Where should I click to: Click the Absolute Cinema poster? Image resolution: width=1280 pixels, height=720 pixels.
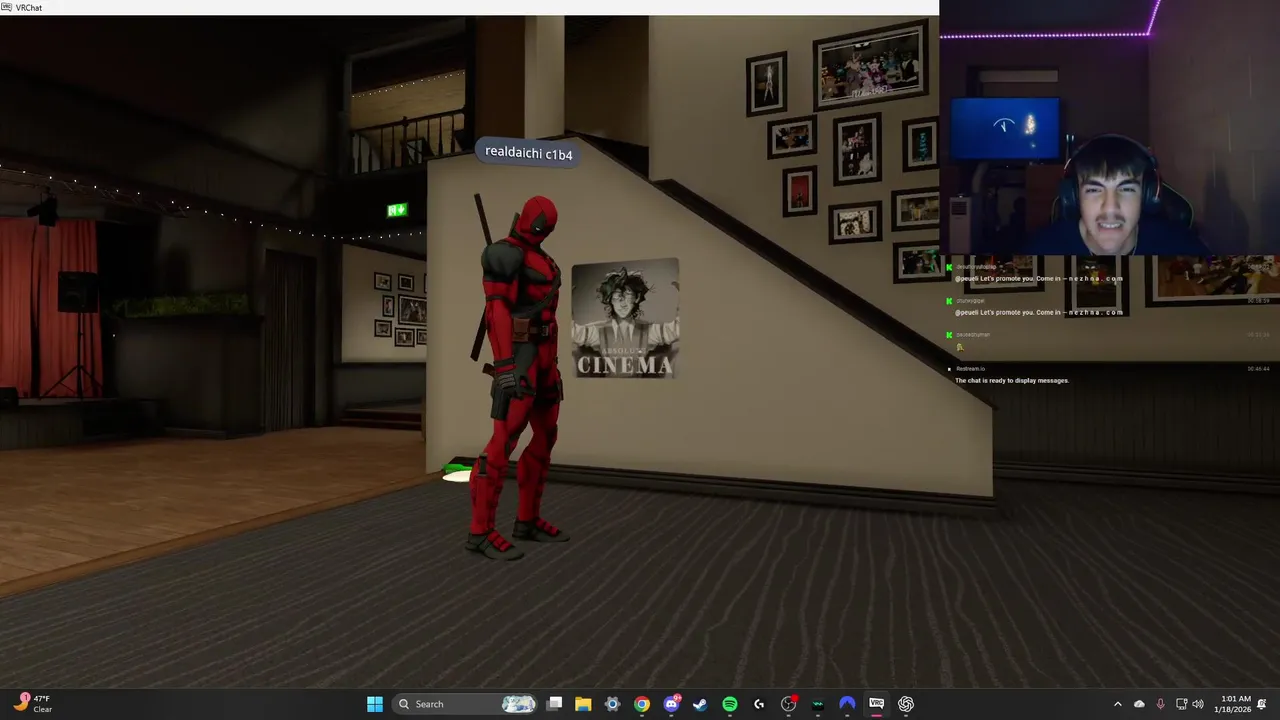pos(626,318)
